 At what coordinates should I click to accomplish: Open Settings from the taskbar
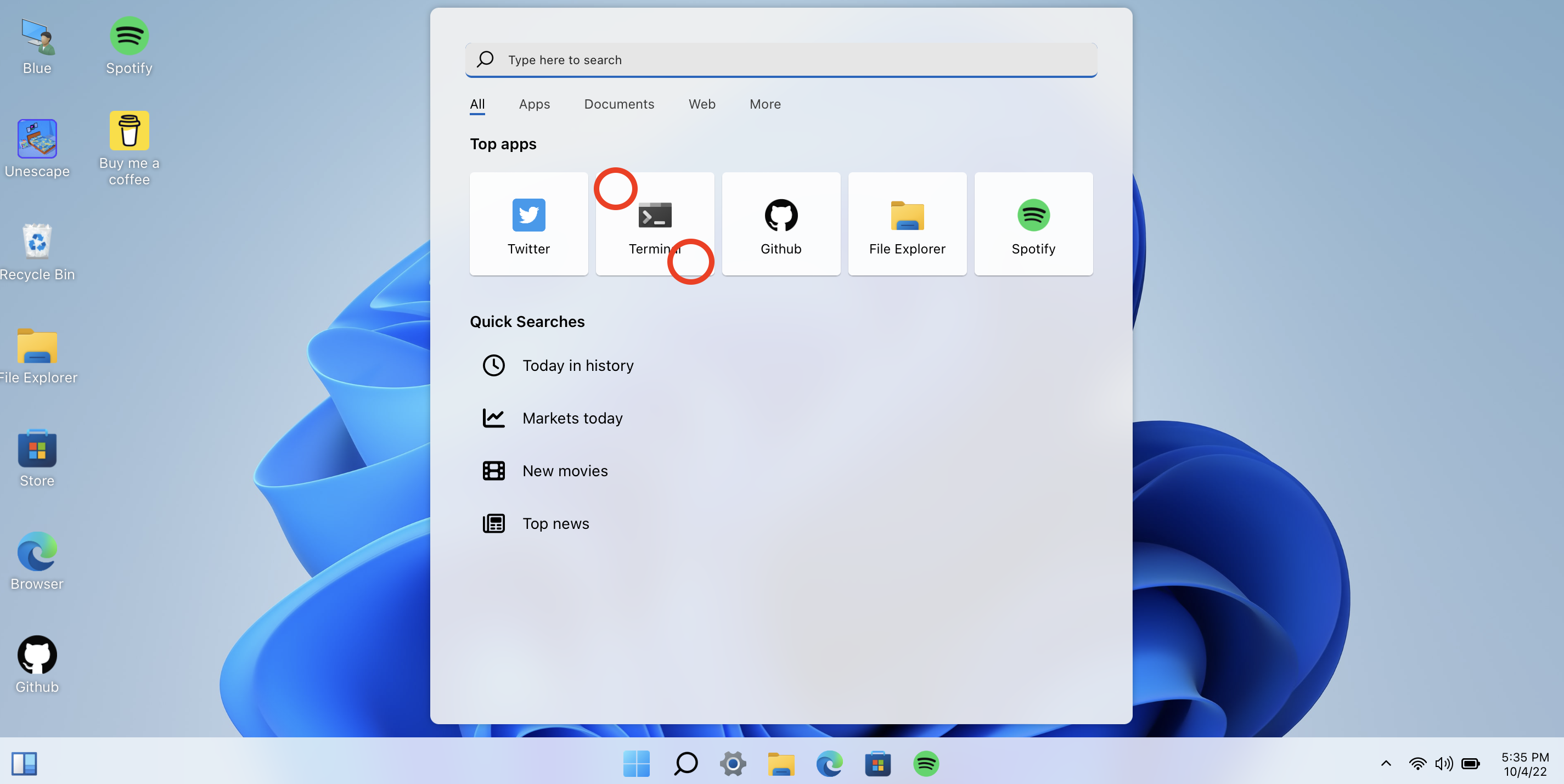[x=733, y=764]
